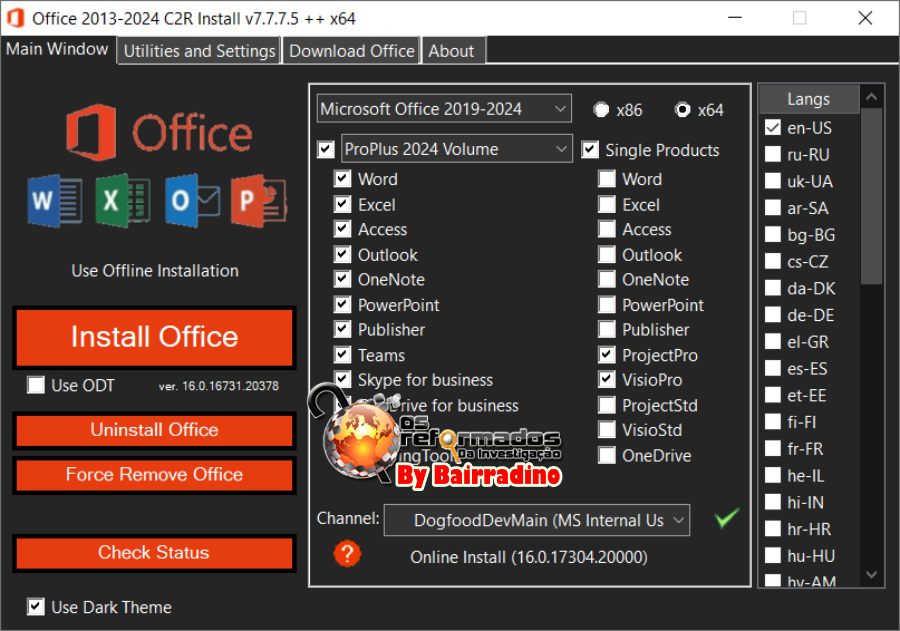Check Publisher under Single Products
900x631 pixels.
[x=607, y=330]
